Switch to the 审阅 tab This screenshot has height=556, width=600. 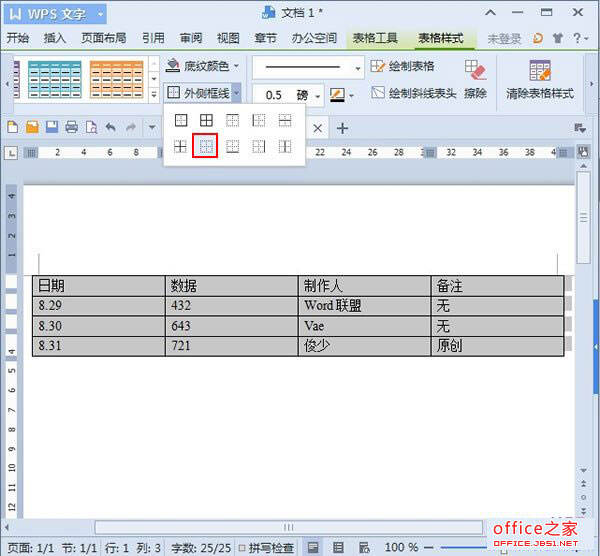pos(191,38)
